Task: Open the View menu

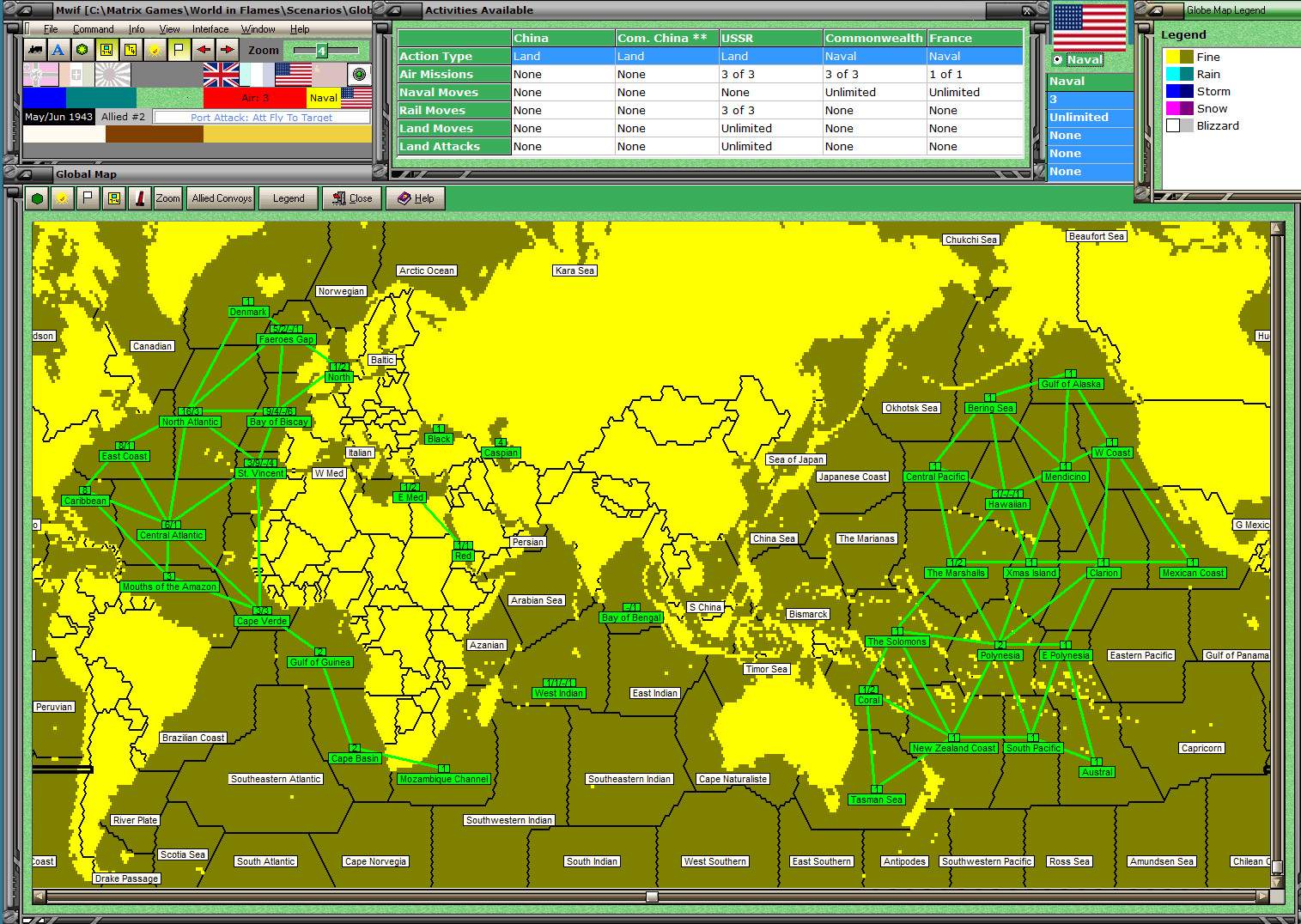Action: (x=169, y=29)
